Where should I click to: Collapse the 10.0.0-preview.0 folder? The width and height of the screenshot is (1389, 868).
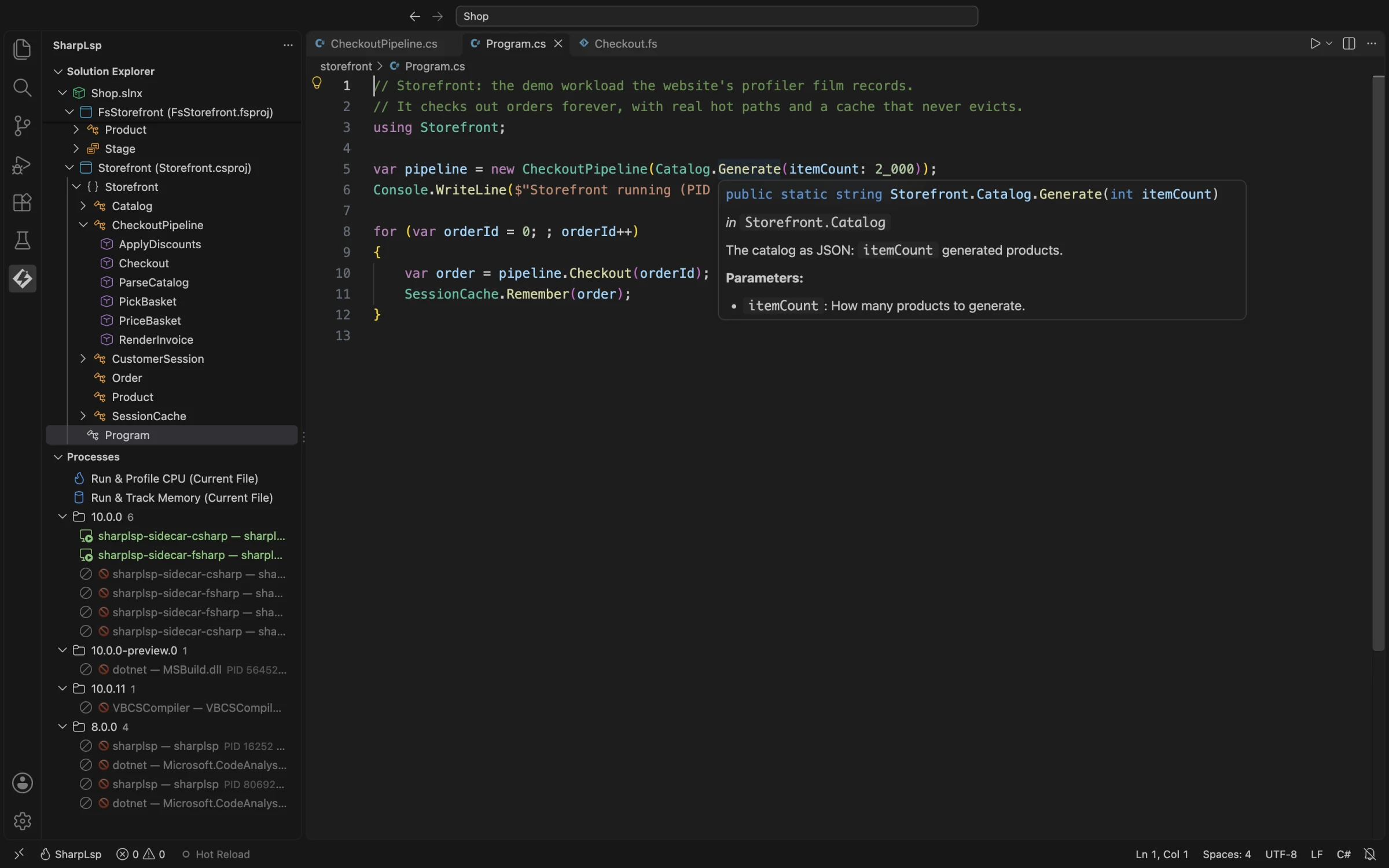[63, 650]
